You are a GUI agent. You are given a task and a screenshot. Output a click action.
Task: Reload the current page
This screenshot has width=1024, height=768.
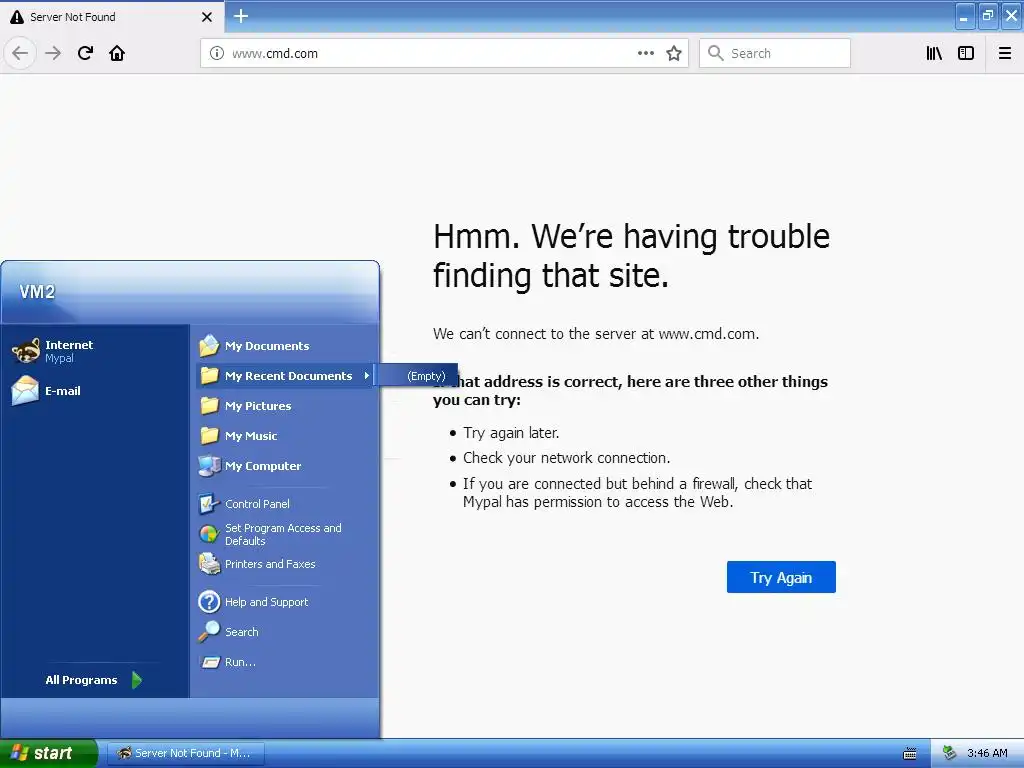(x=85, y=53)
